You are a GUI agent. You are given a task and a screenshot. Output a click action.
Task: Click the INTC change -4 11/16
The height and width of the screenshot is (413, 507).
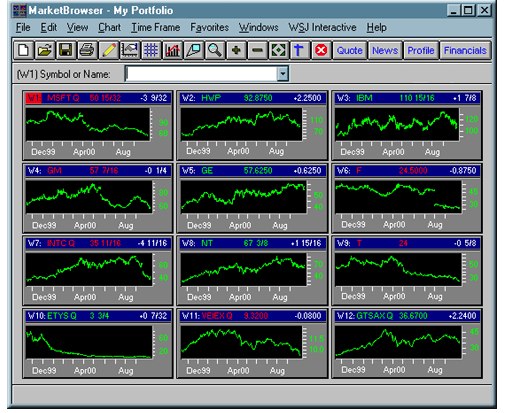(152, 243)
